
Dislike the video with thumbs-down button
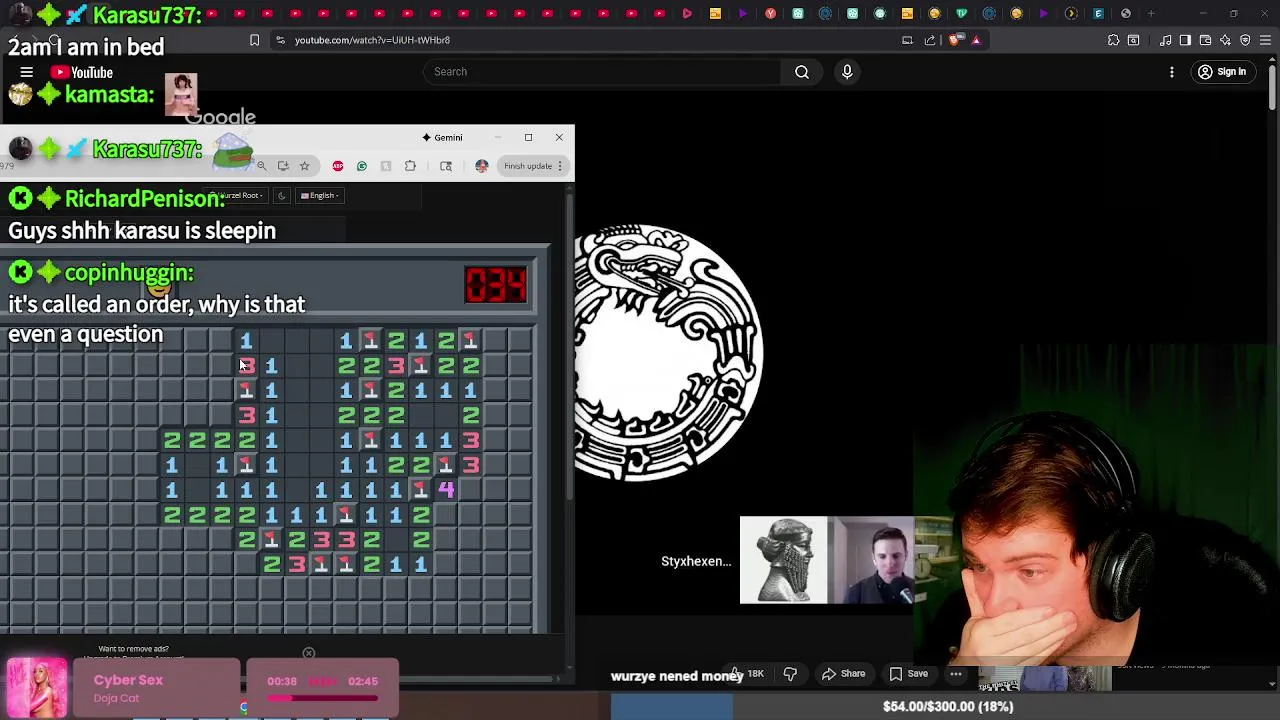tap(790, 674)
